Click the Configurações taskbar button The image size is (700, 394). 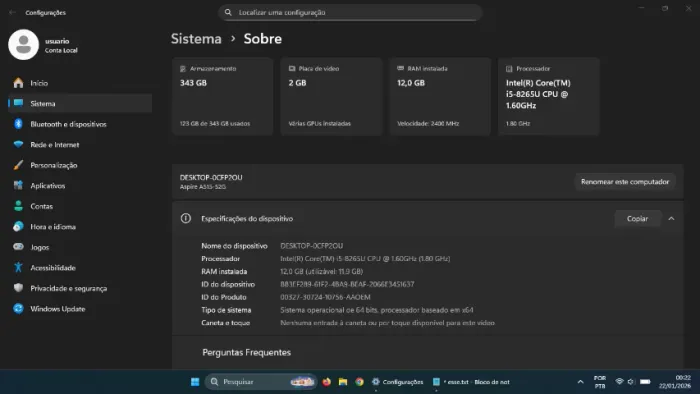(398, 382)
